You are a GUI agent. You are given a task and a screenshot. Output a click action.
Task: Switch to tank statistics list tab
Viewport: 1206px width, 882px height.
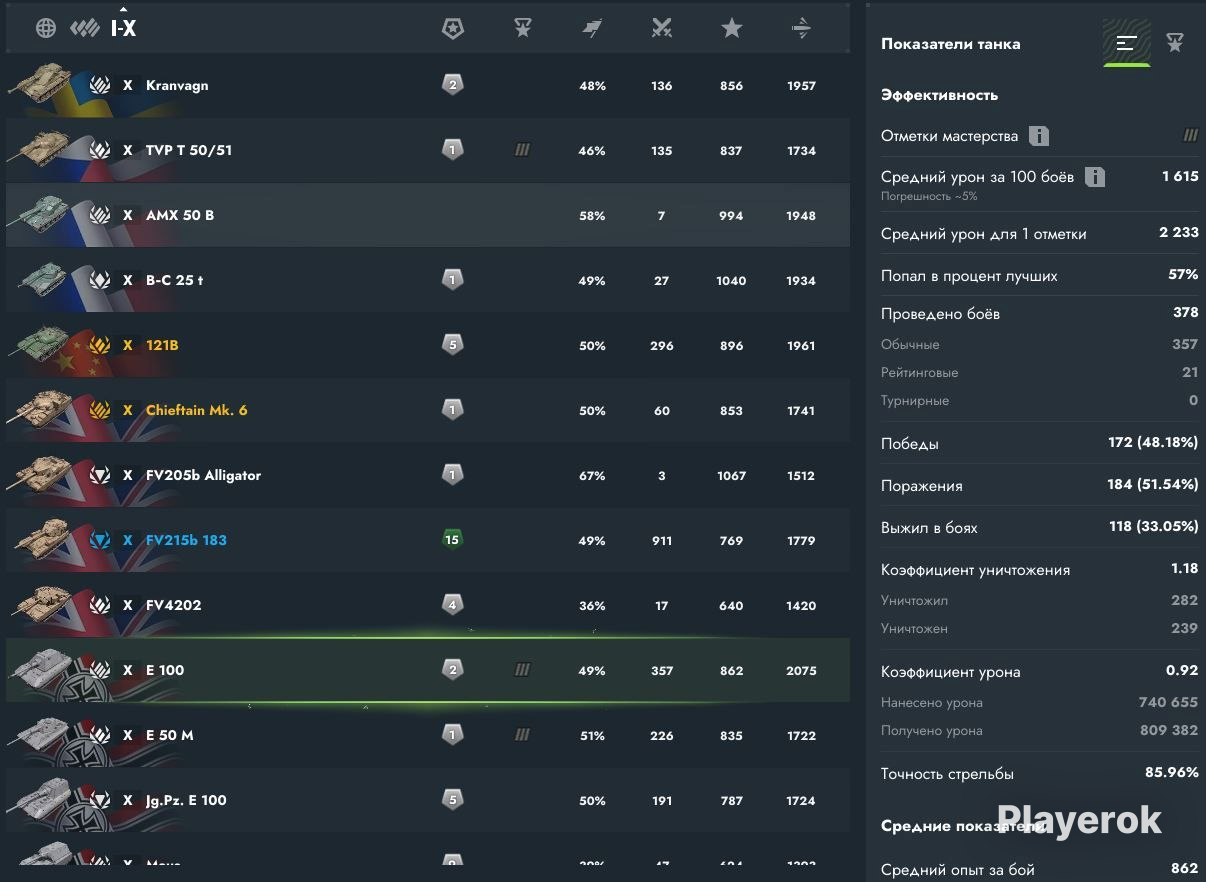(1127, 43)
